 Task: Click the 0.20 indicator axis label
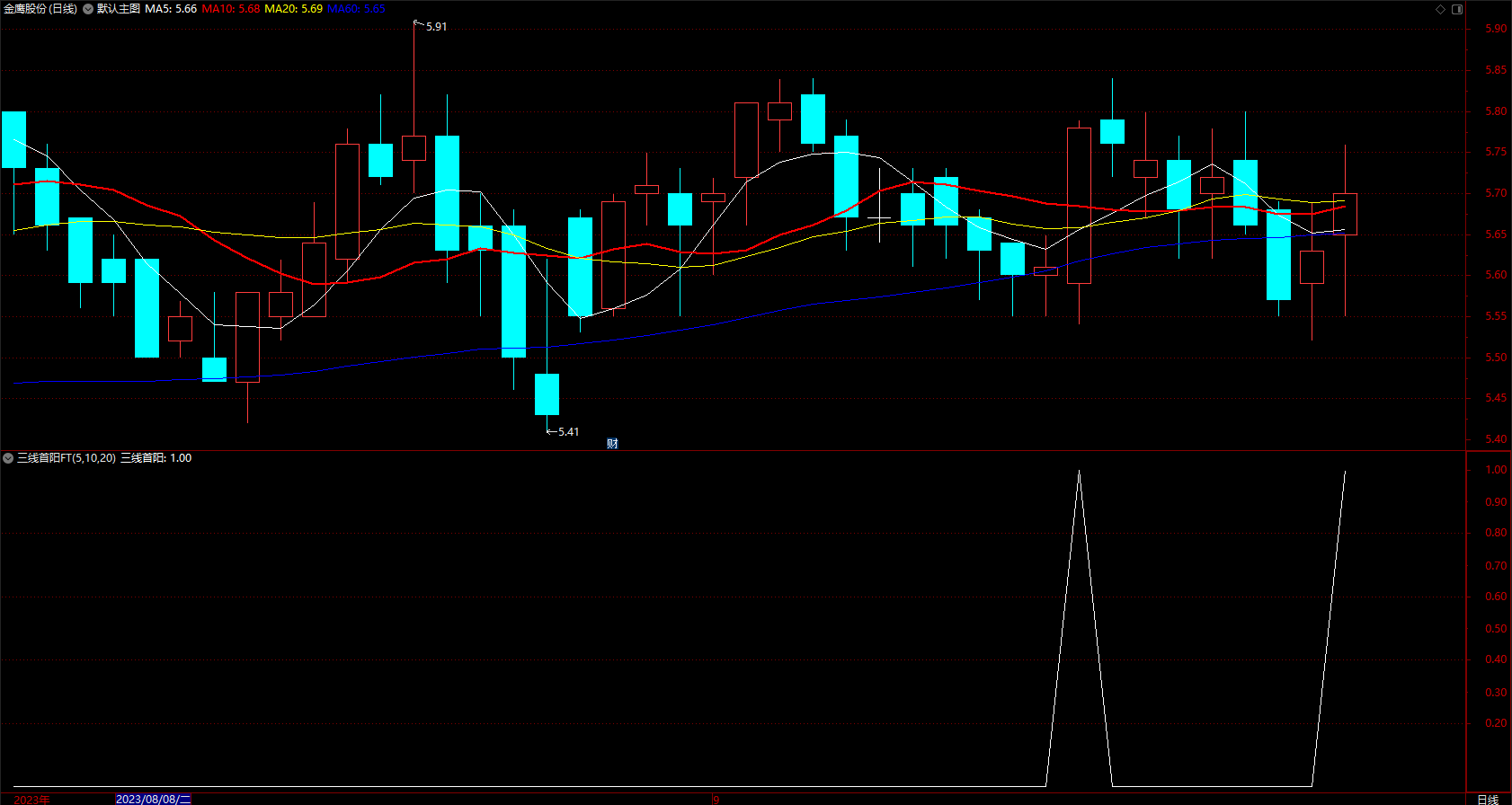pyautogui.click(x=1496, y=723)
